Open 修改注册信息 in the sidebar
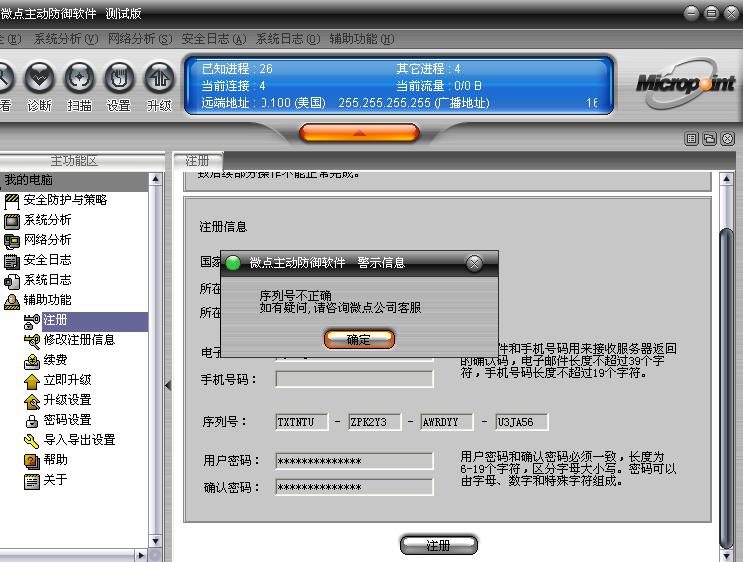743x562 pixels. tap(79, 340)
